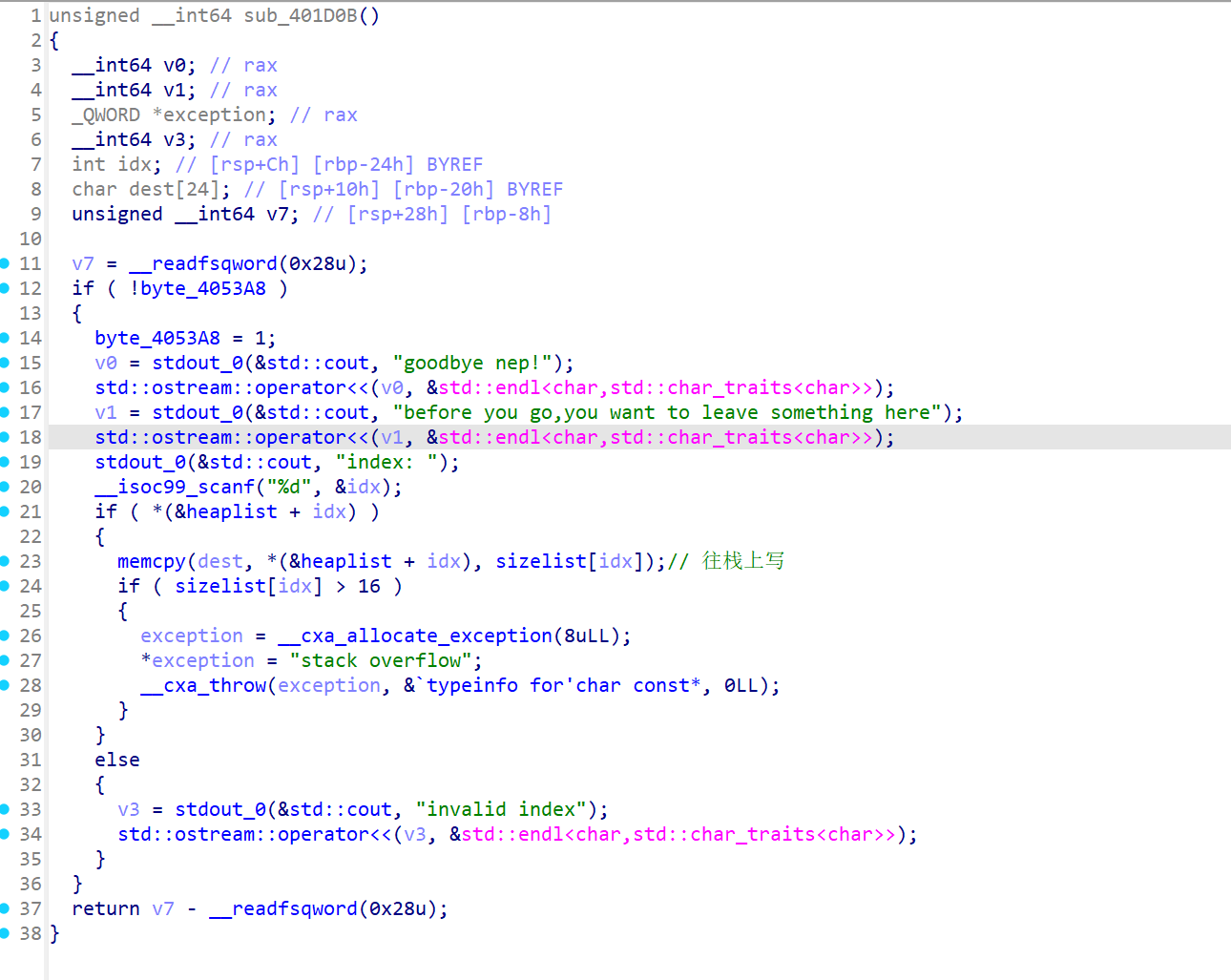Click v7 in the unsigned __int64 declaration

278,214
